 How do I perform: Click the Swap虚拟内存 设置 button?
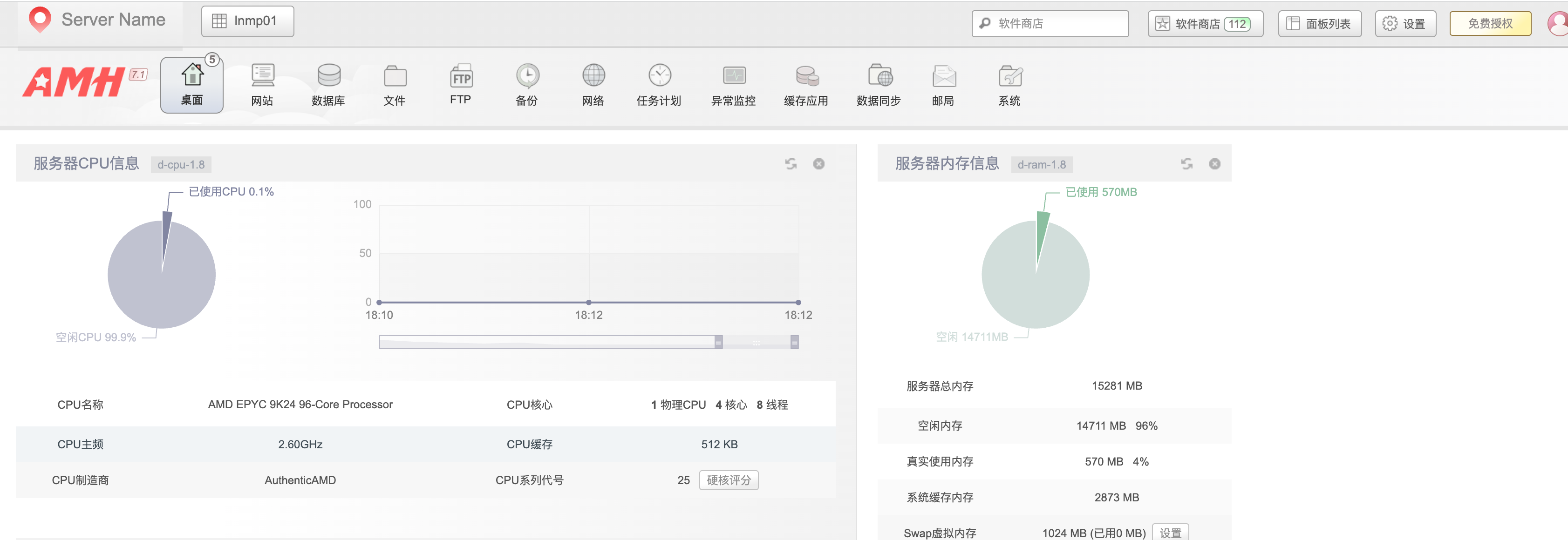click(x=1171, y=533)
